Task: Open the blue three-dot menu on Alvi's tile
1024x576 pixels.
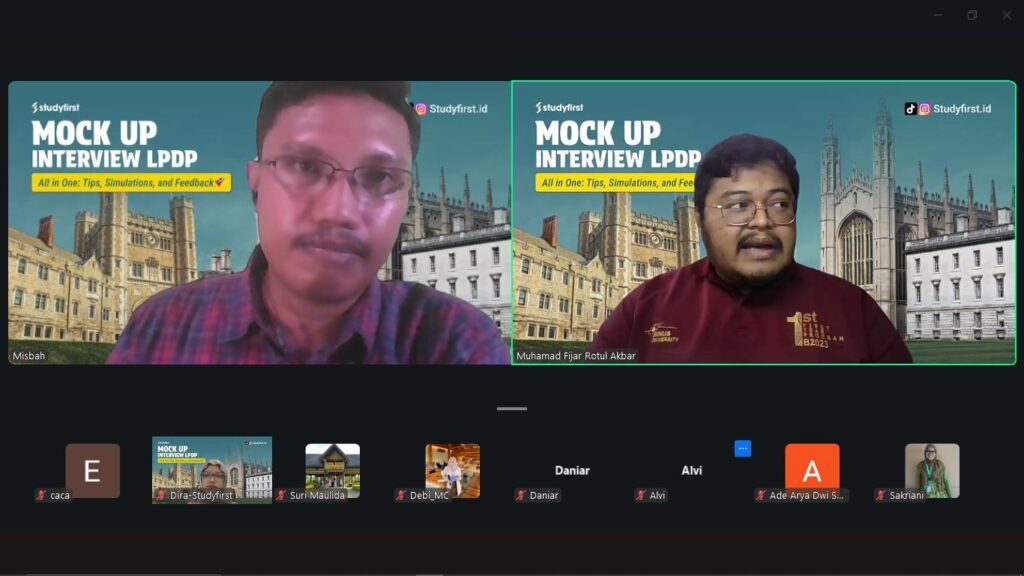Action: click(742, 449)
